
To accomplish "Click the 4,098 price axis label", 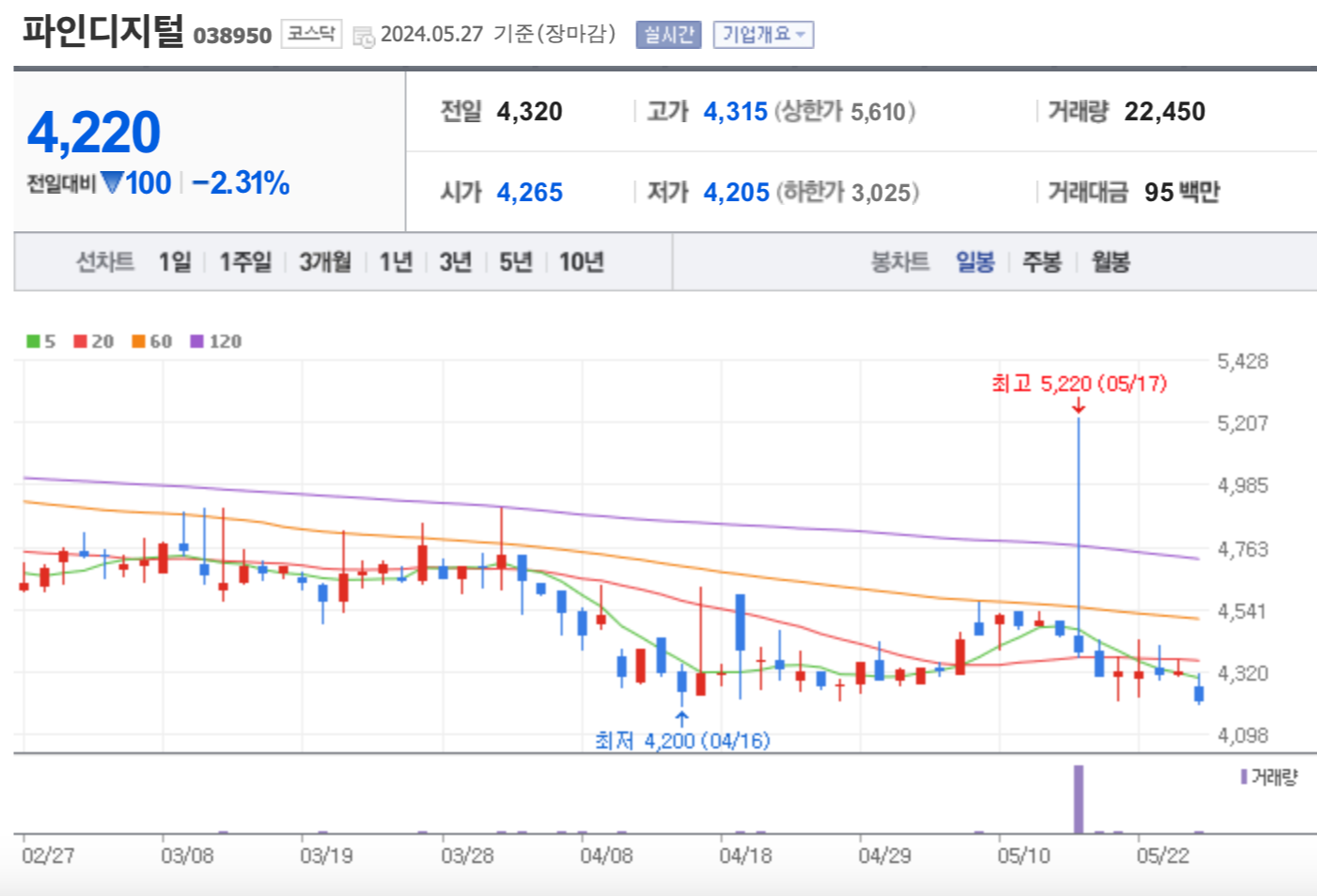I will coord(1243,735).
